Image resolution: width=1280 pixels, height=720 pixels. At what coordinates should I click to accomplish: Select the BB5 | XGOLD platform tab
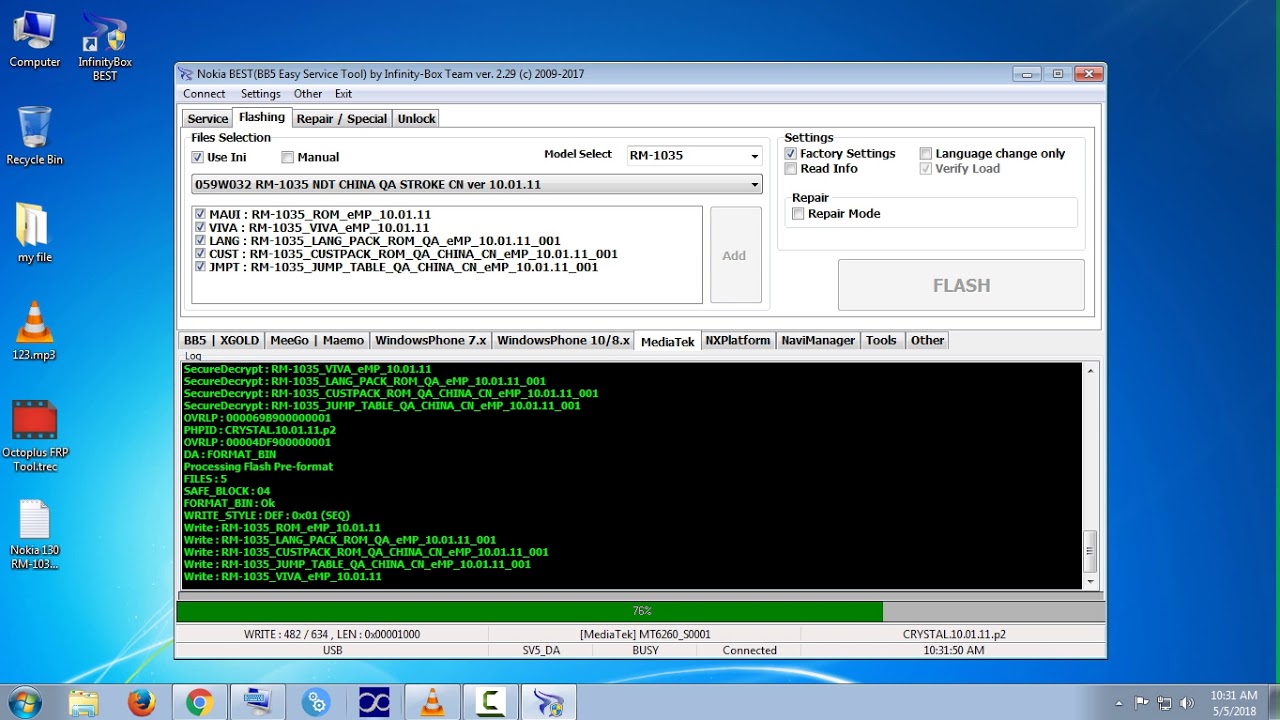point(221,340)
